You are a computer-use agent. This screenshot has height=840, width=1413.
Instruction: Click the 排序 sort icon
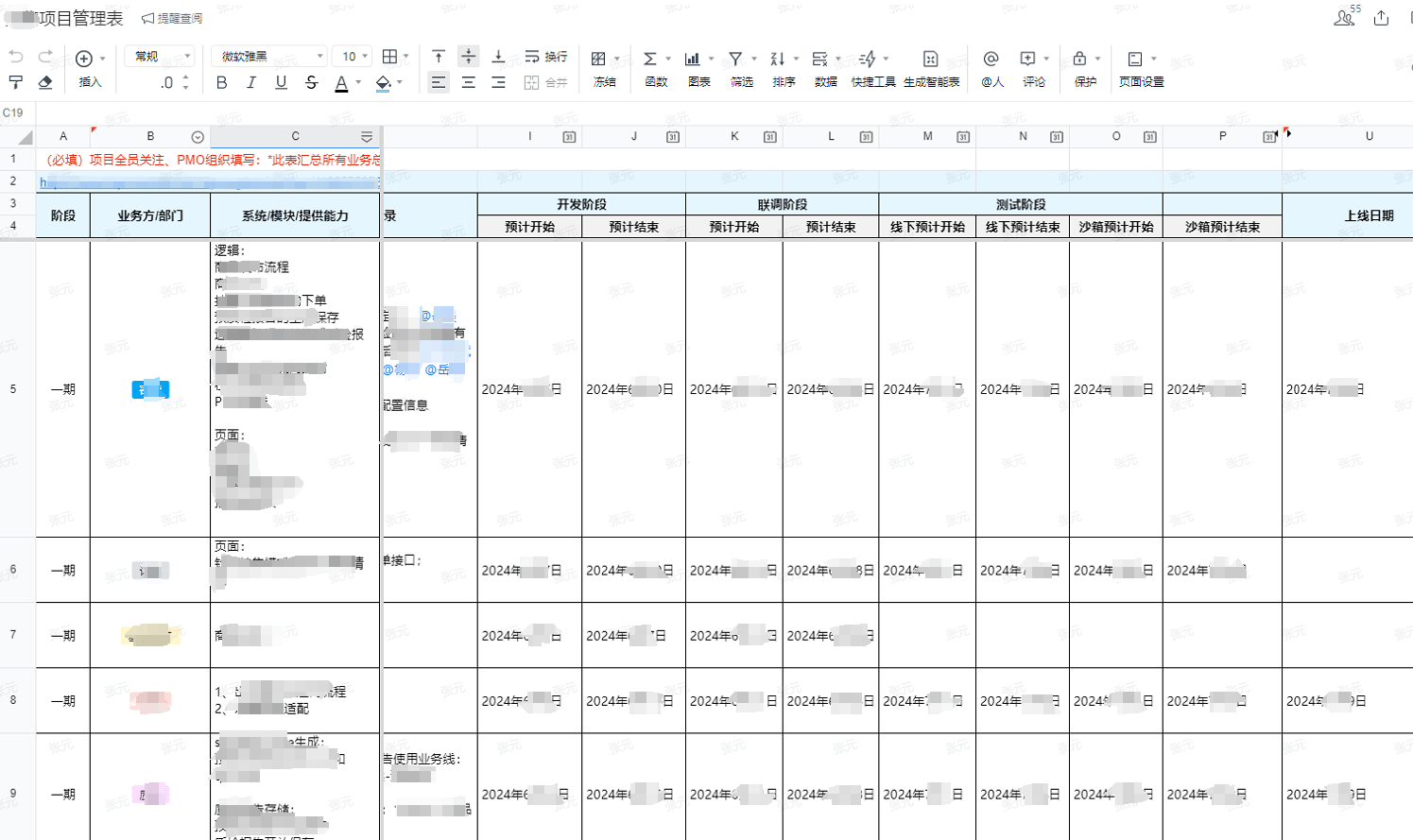[x=777, y=58]
